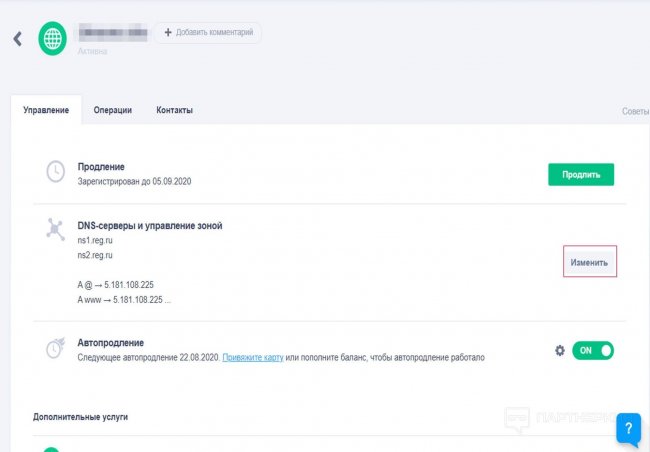Switch to the Управление tab
The height and width of the screenshot is (452, 650).
pos(46,110)
